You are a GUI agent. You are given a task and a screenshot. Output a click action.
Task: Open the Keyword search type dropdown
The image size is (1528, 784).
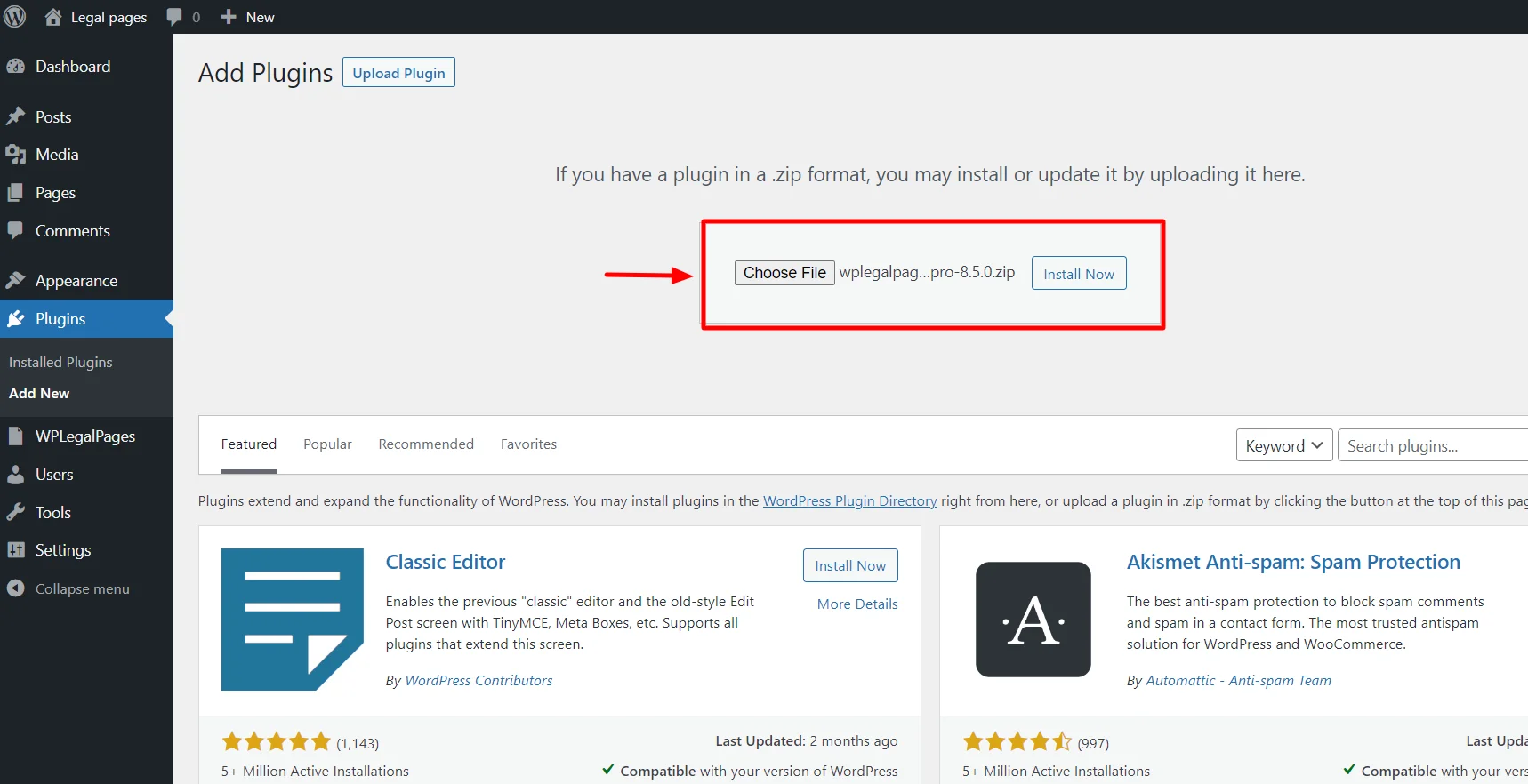click(1284, 445)
